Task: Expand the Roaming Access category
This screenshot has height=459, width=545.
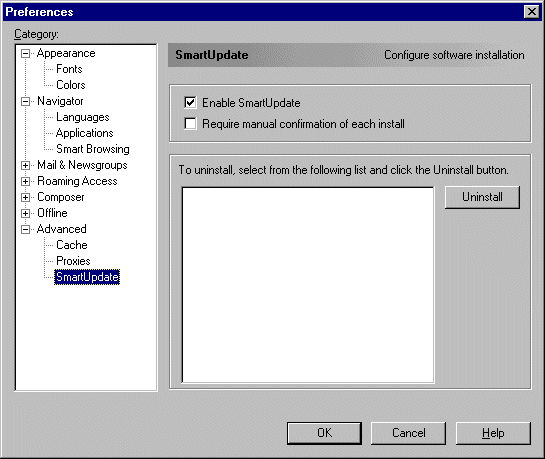Action: click(25, 181)
